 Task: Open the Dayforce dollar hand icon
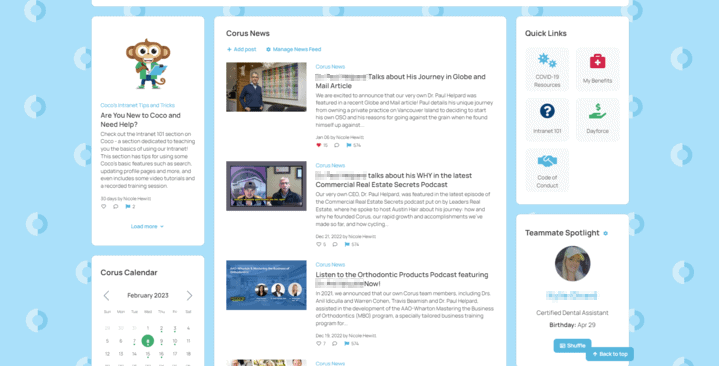coord(597,111)
